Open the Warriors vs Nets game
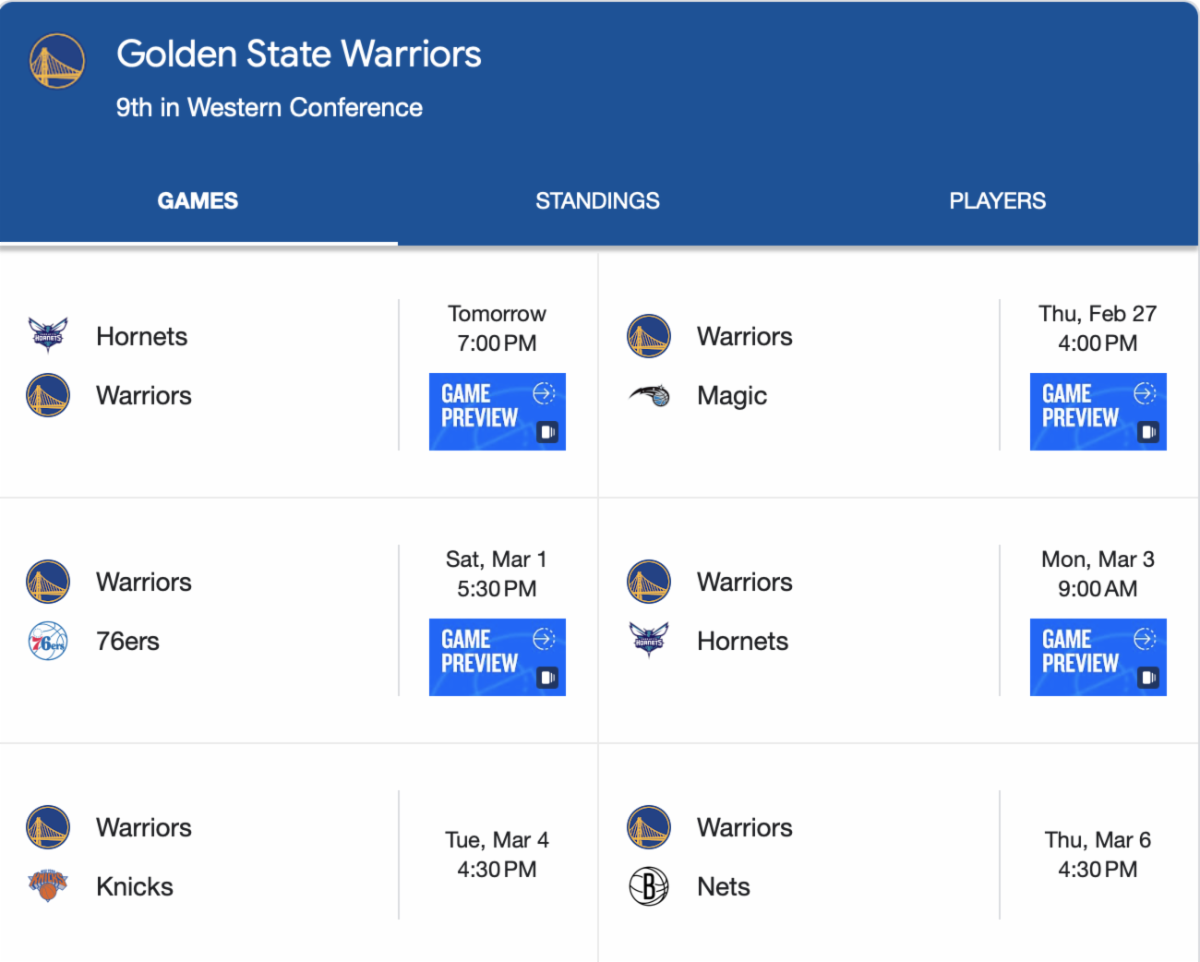The width and height of the screenshot is (1200, 962). pos(898,856)
